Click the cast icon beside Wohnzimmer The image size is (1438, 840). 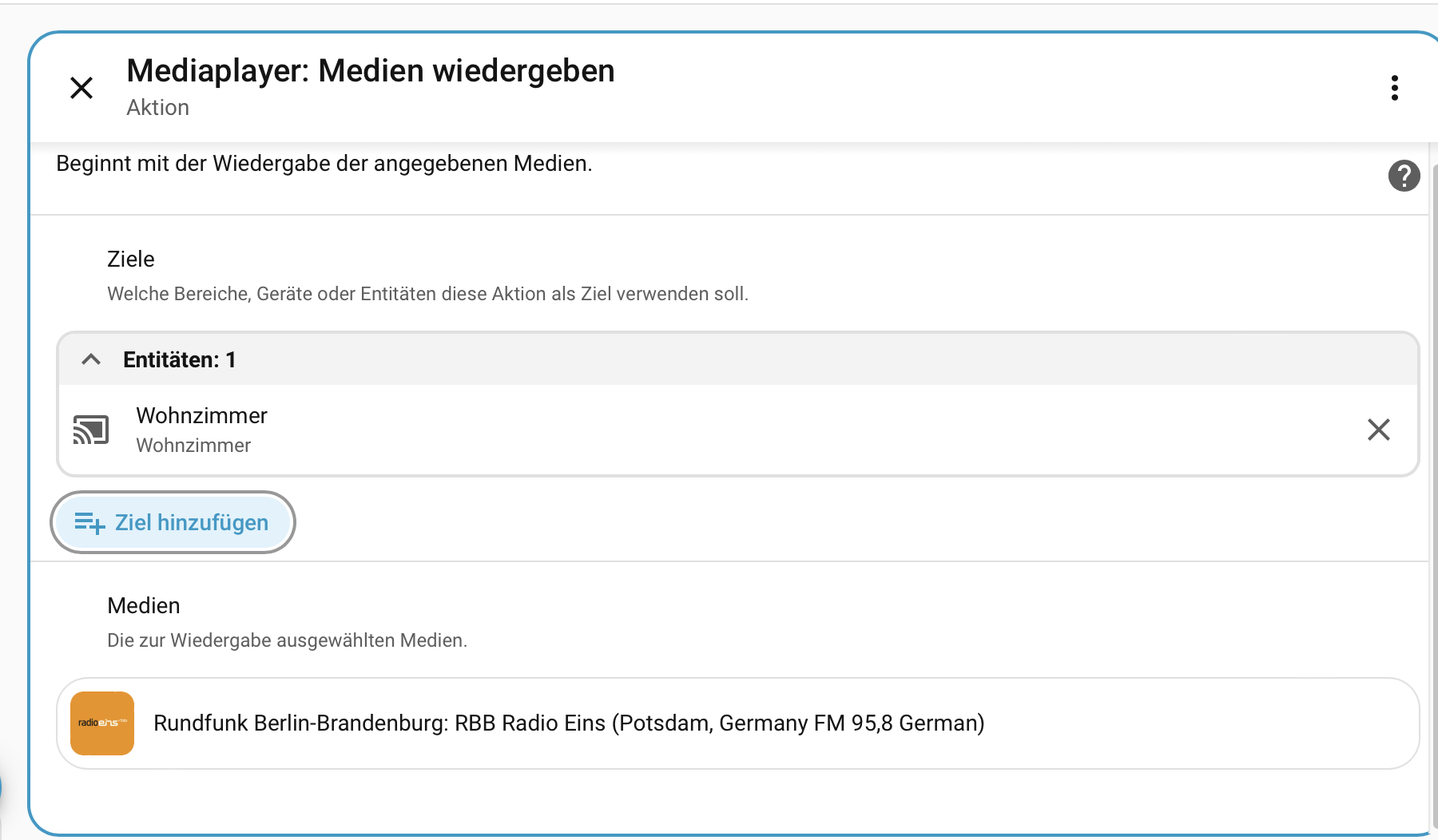(x=91, y=430)
